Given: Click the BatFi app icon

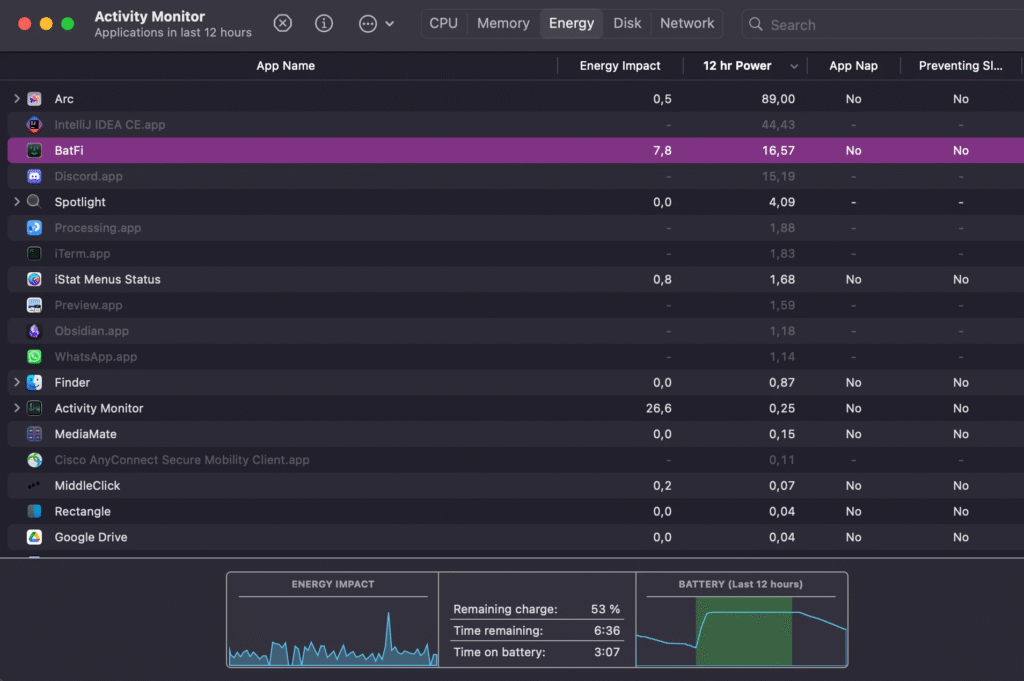Looking at the screenshot, I should pyautogui.click(x=34, y=150).
